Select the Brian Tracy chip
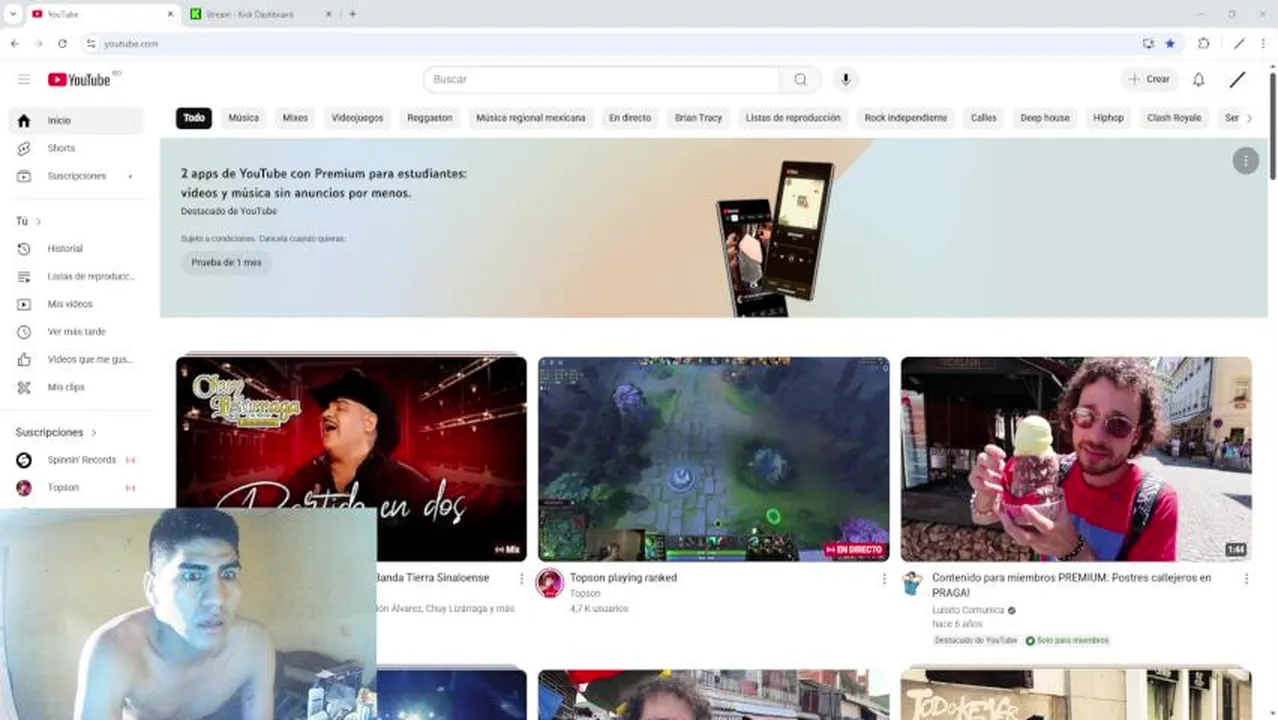1278x720 pixels. point(698,118)
